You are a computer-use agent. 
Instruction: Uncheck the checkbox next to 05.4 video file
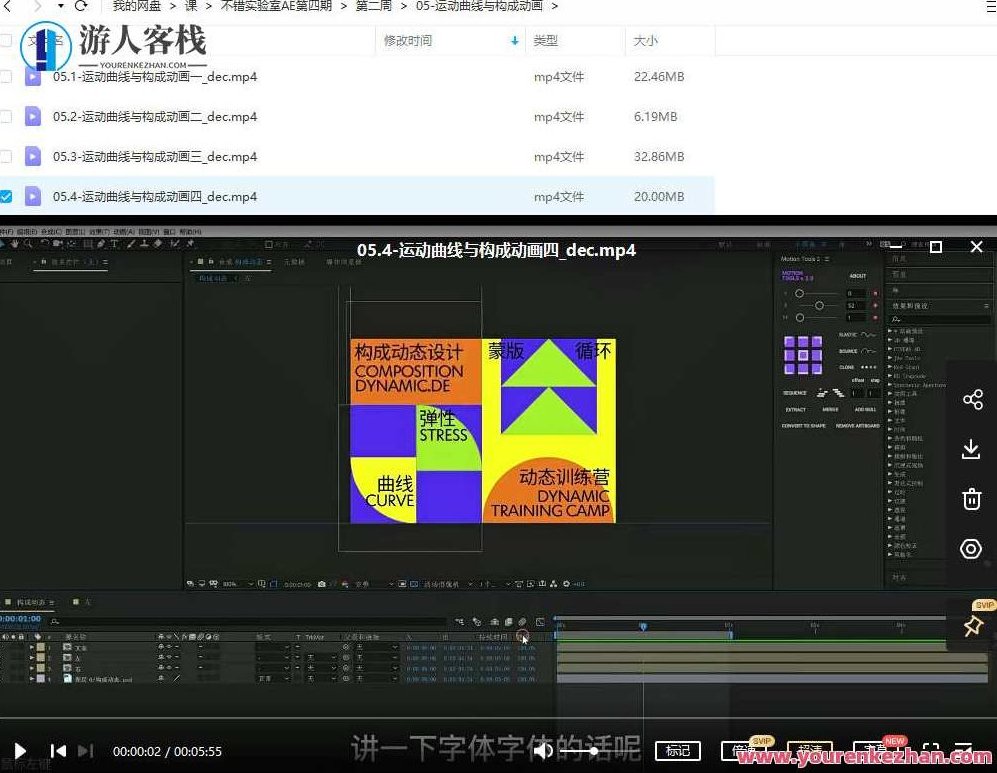point(7,196)
